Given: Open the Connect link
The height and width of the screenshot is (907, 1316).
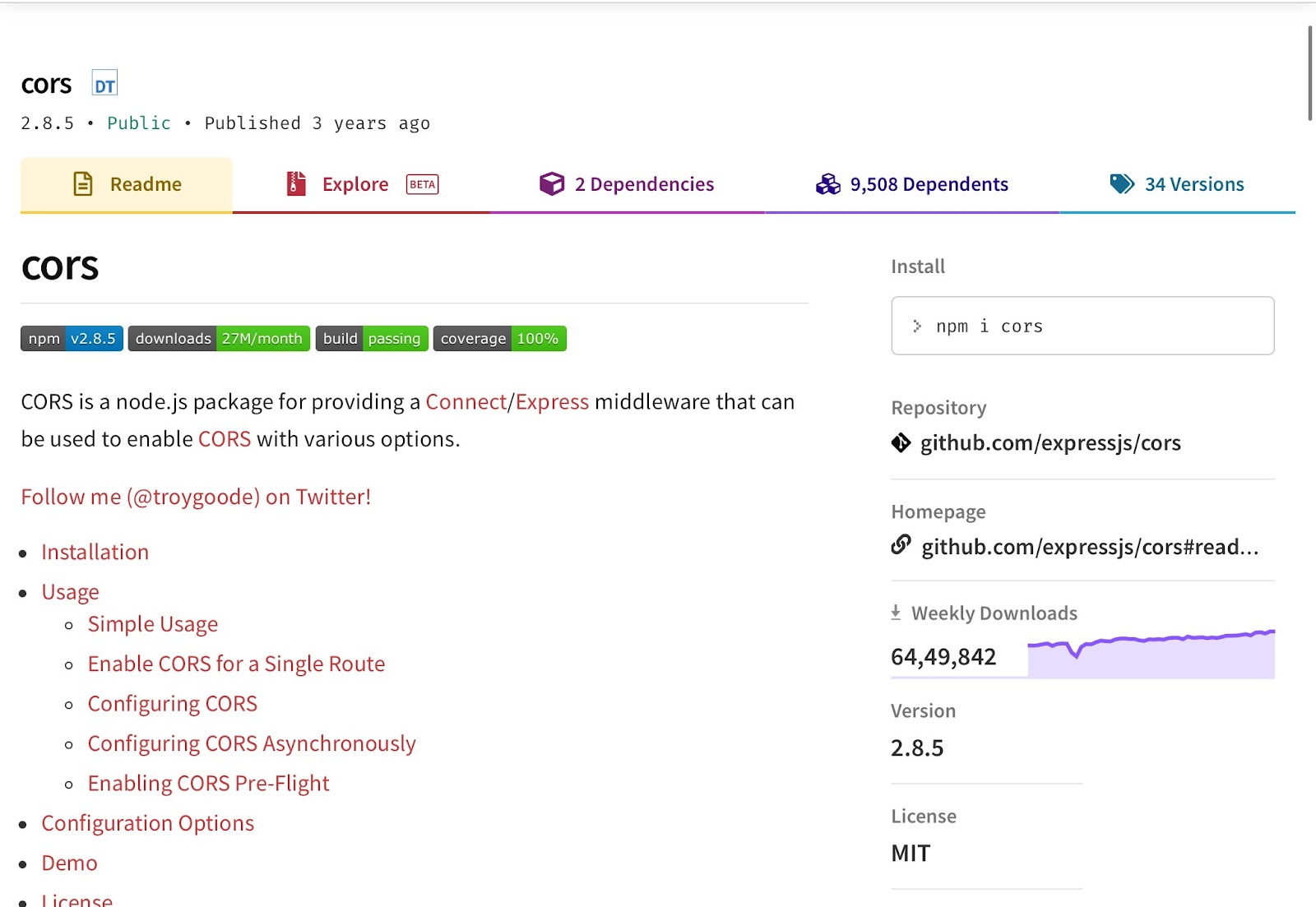Looking at the screenshot, I should point(466,402).
